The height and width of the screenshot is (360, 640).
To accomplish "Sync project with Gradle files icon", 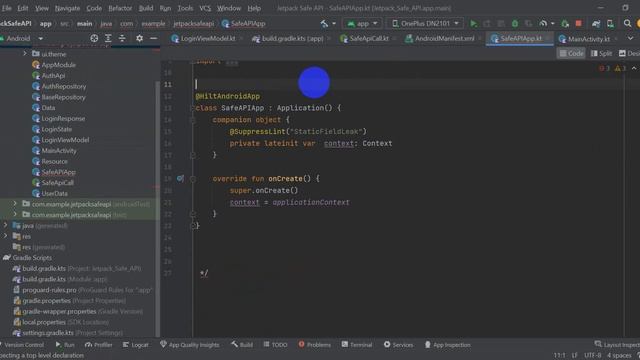I will [596, 24].
